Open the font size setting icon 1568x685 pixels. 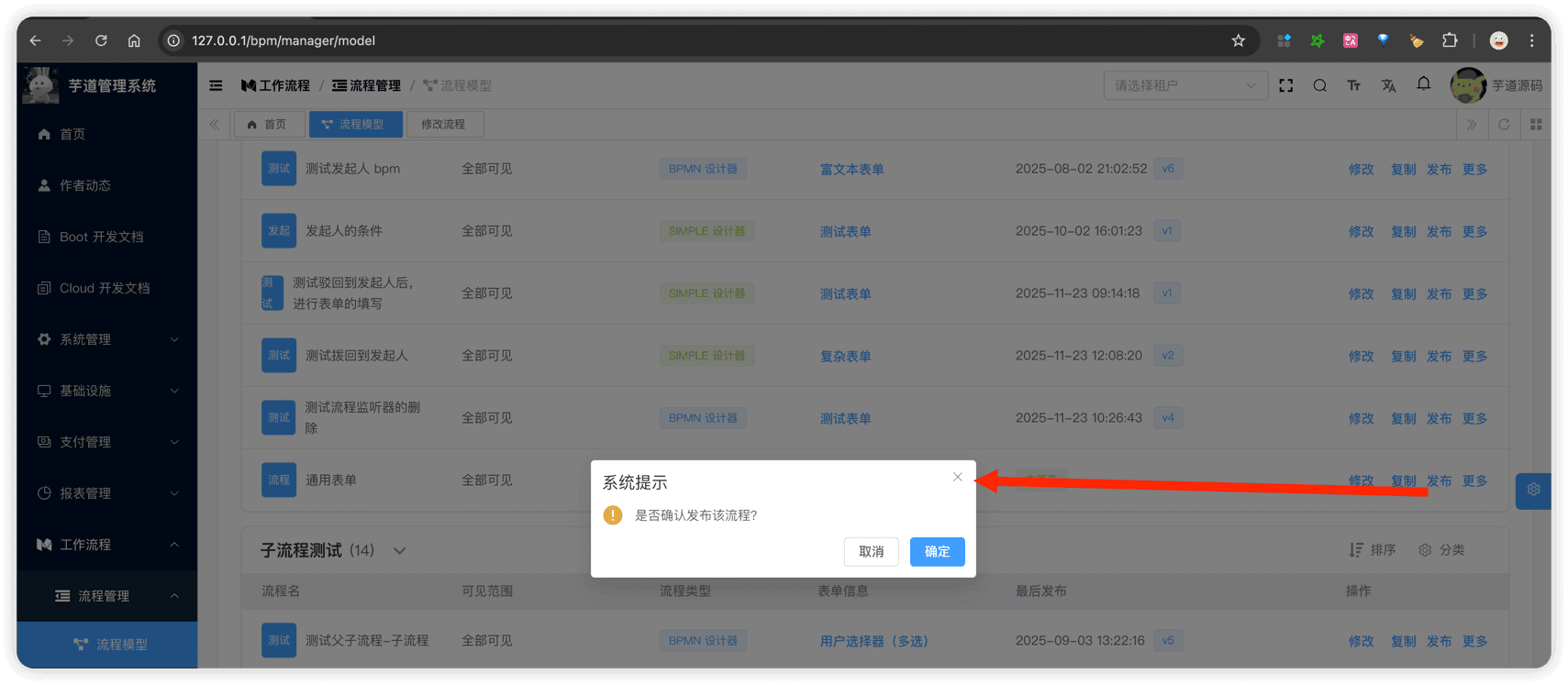click(1353, 85)
